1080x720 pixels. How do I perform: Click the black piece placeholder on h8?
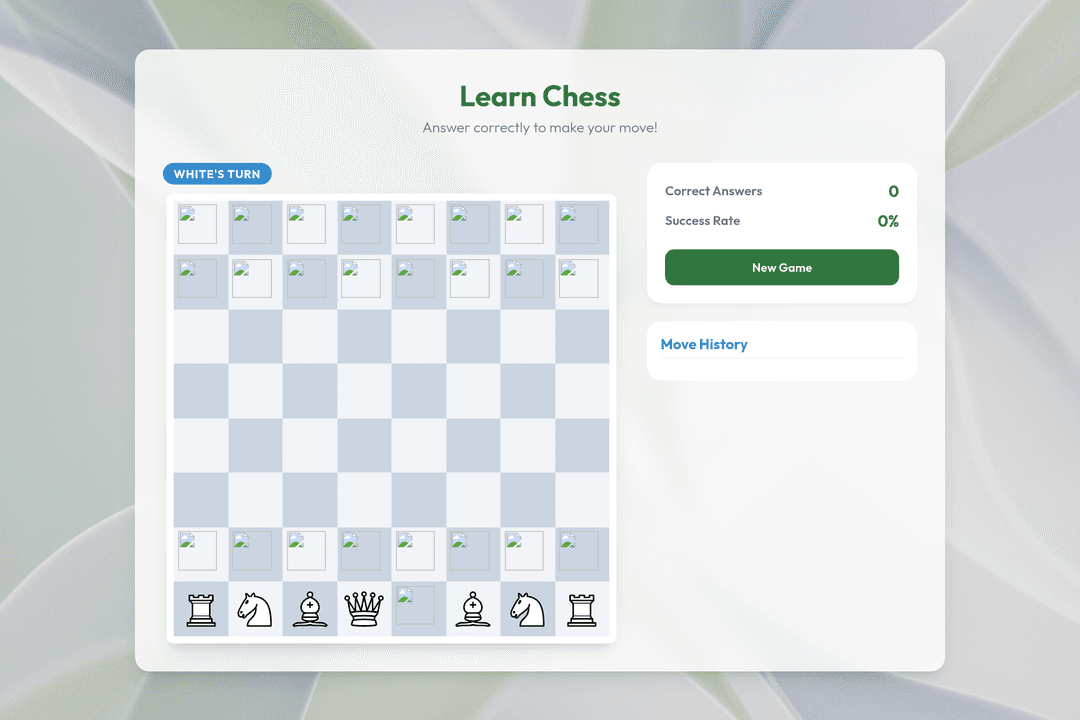[x=579, y=224]
